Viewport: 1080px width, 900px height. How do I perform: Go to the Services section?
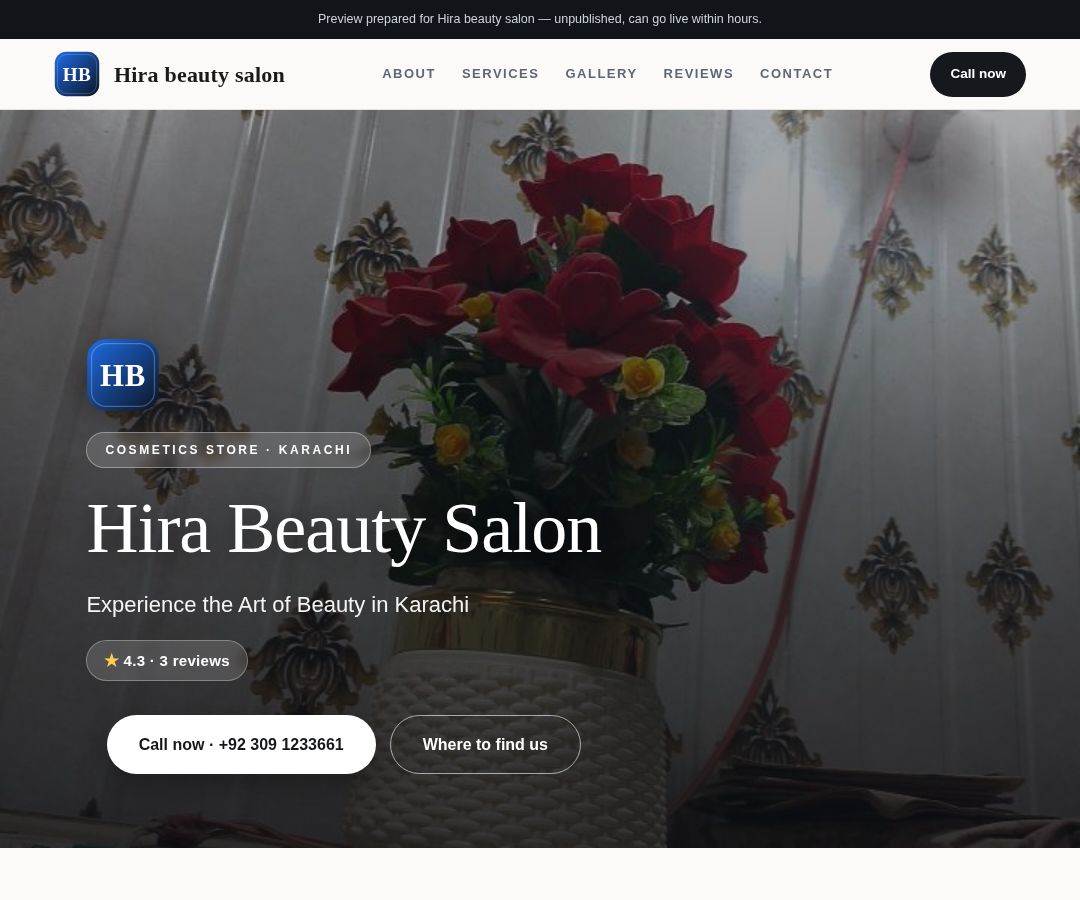(x=500, y=74)
